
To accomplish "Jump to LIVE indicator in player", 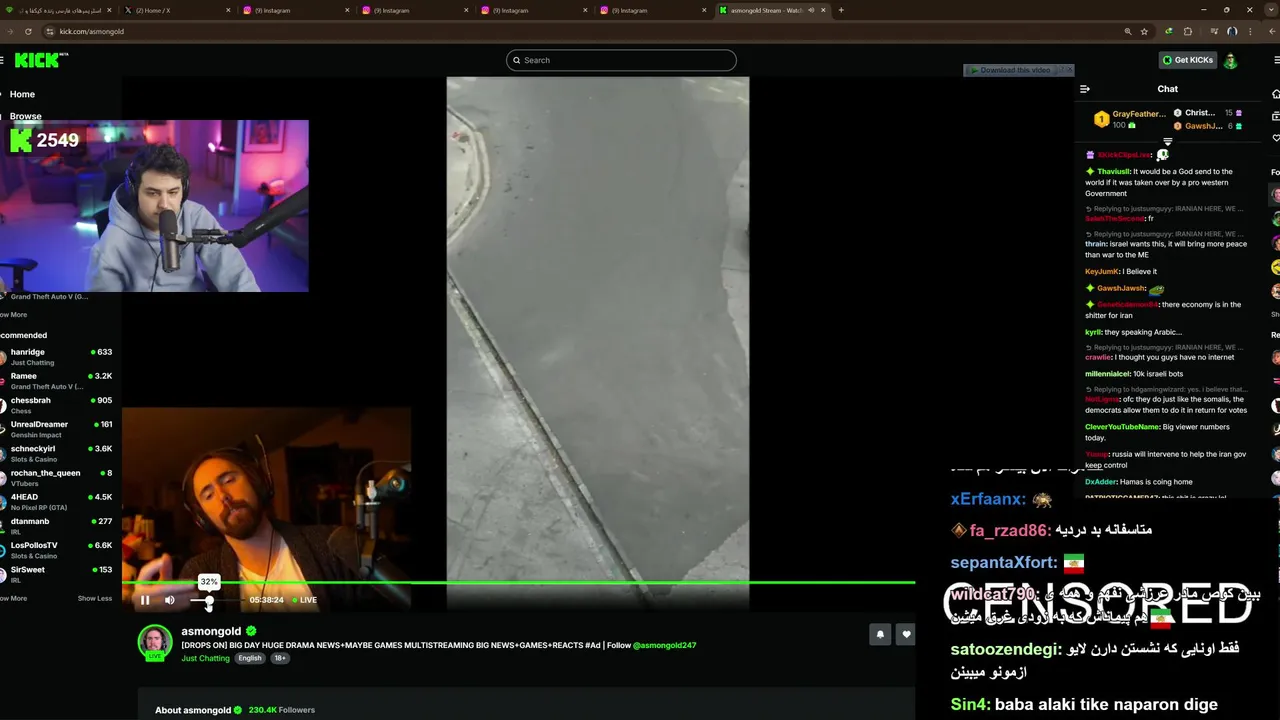I will [304, 600].
